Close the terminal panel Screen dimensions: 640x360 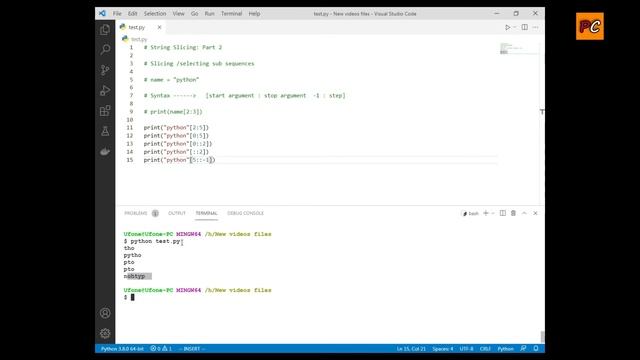(535, 213)
